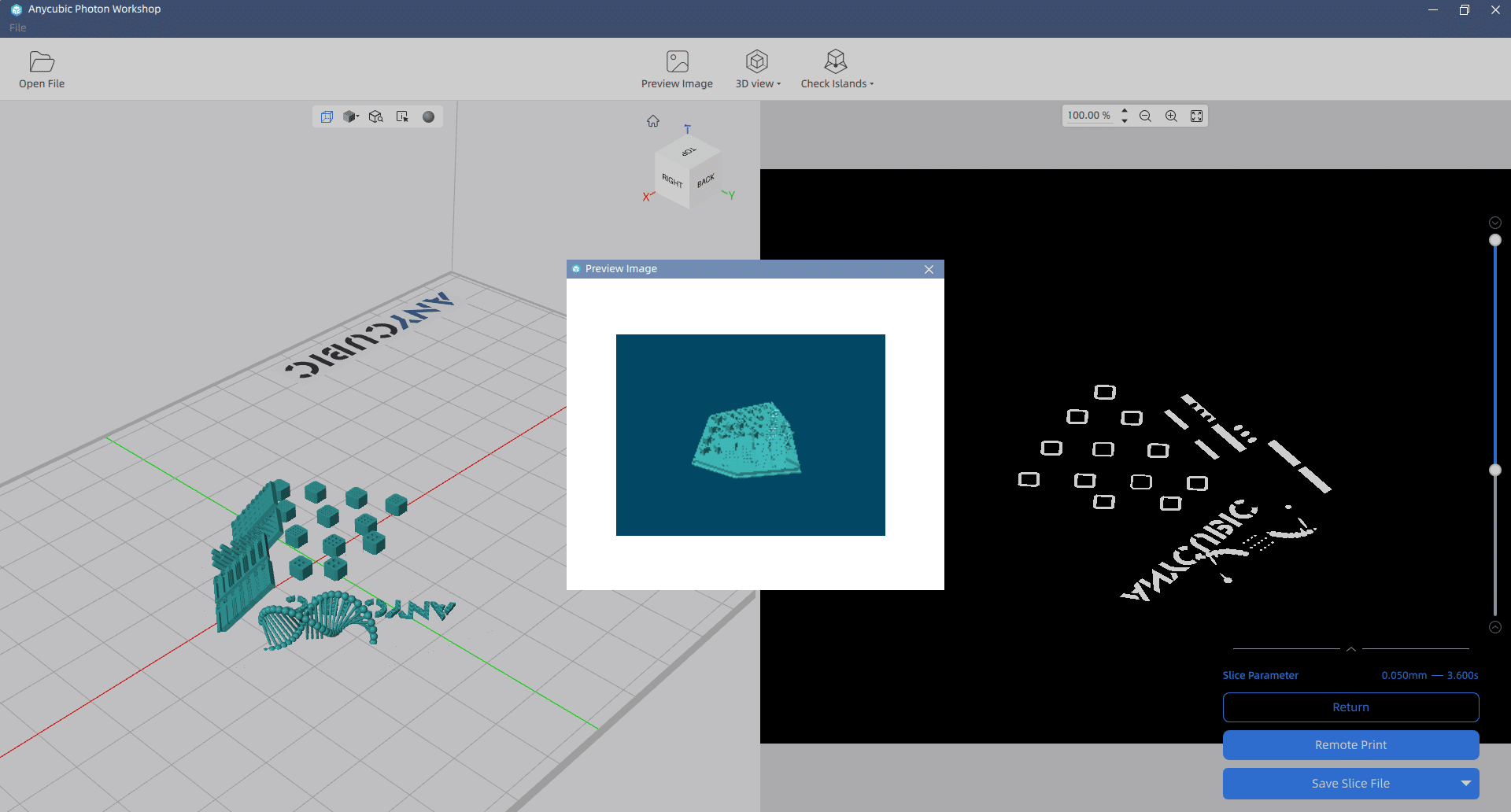Screen dimensions: 1511x812
Task: Open the Save Slice File dropdown arrow
Action: 1465,783
